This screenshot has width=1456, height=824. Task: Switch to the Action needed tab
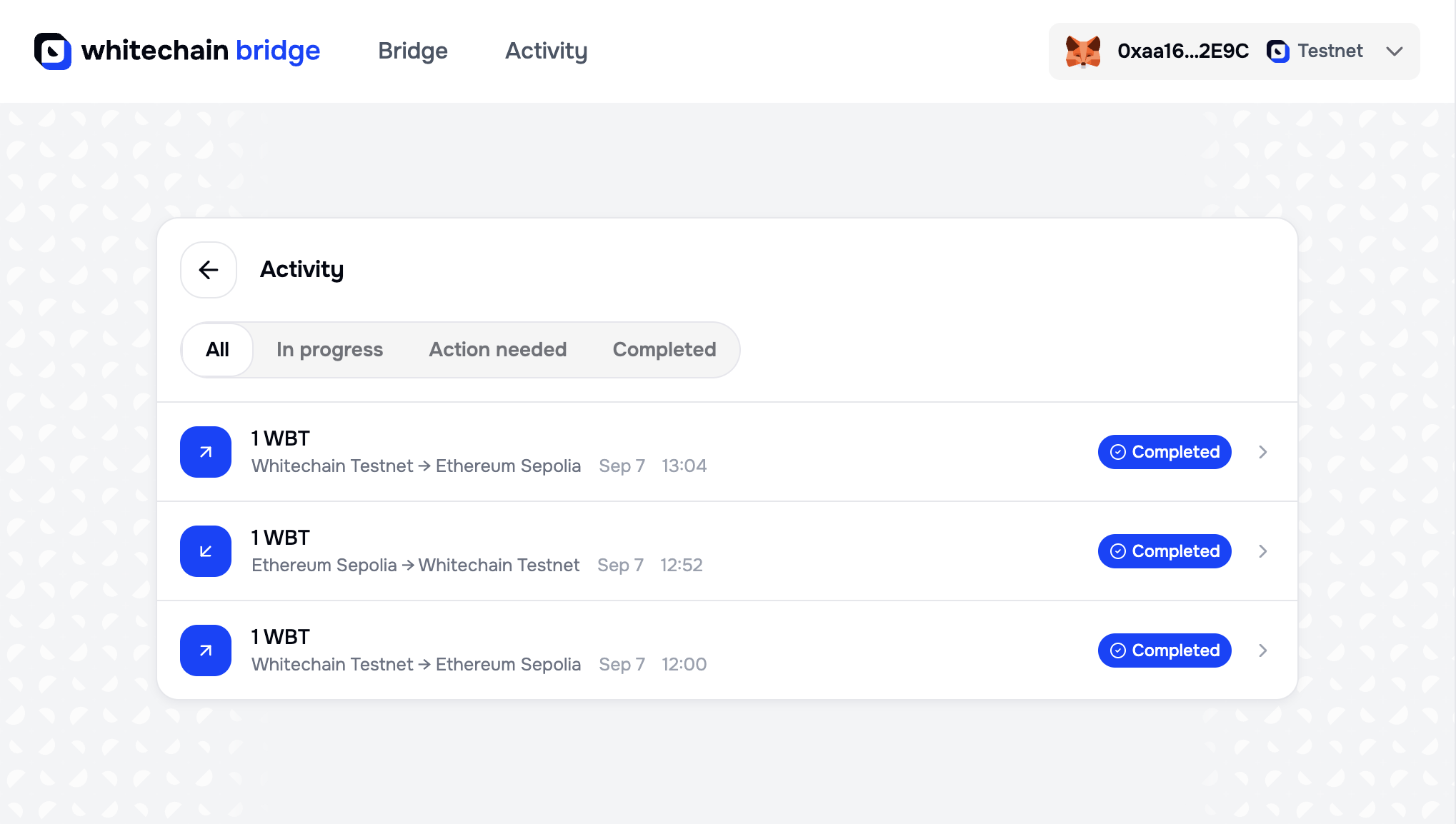click(x=498, y=350)
